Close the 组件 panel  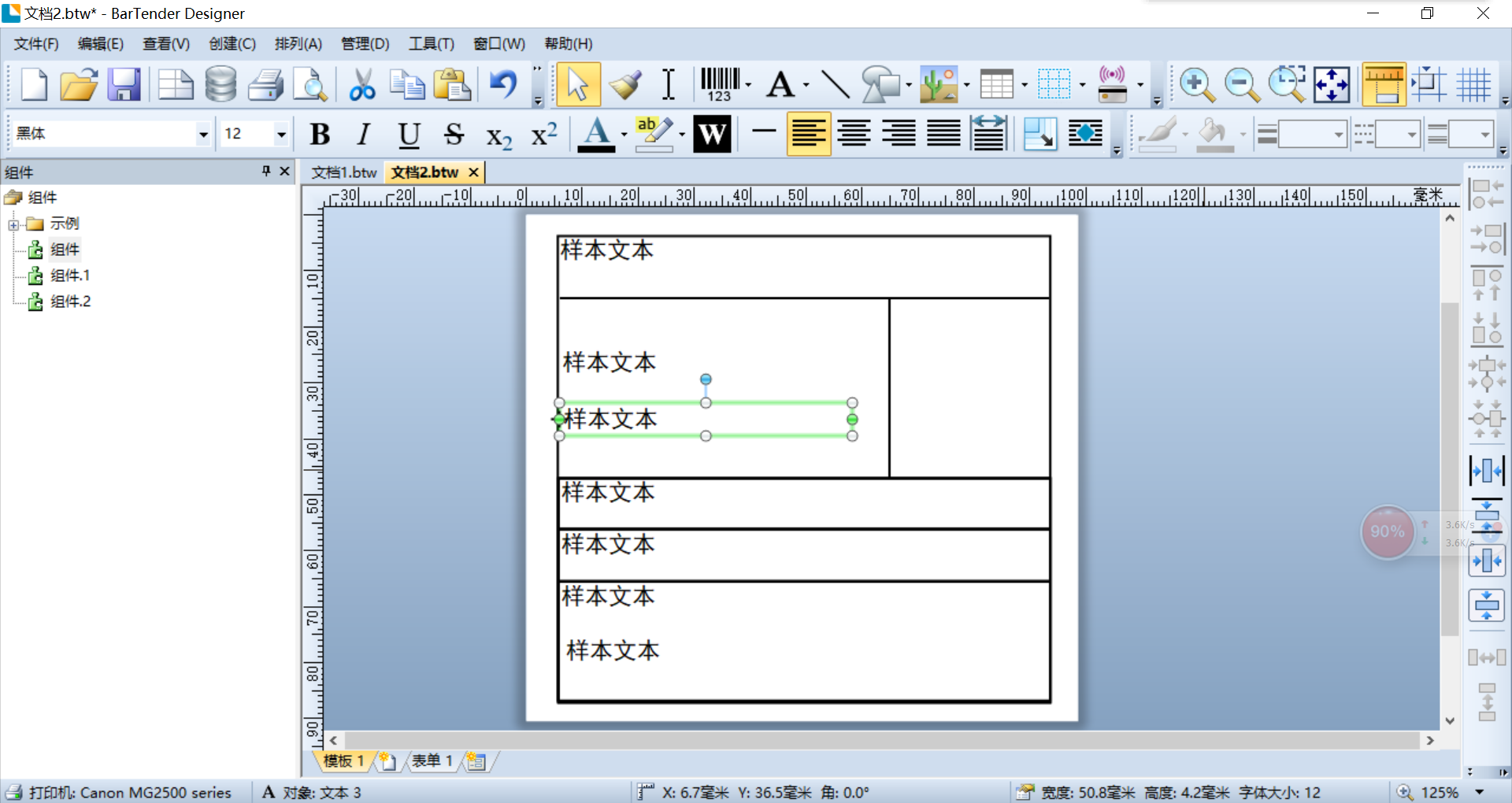click(285, 171)
